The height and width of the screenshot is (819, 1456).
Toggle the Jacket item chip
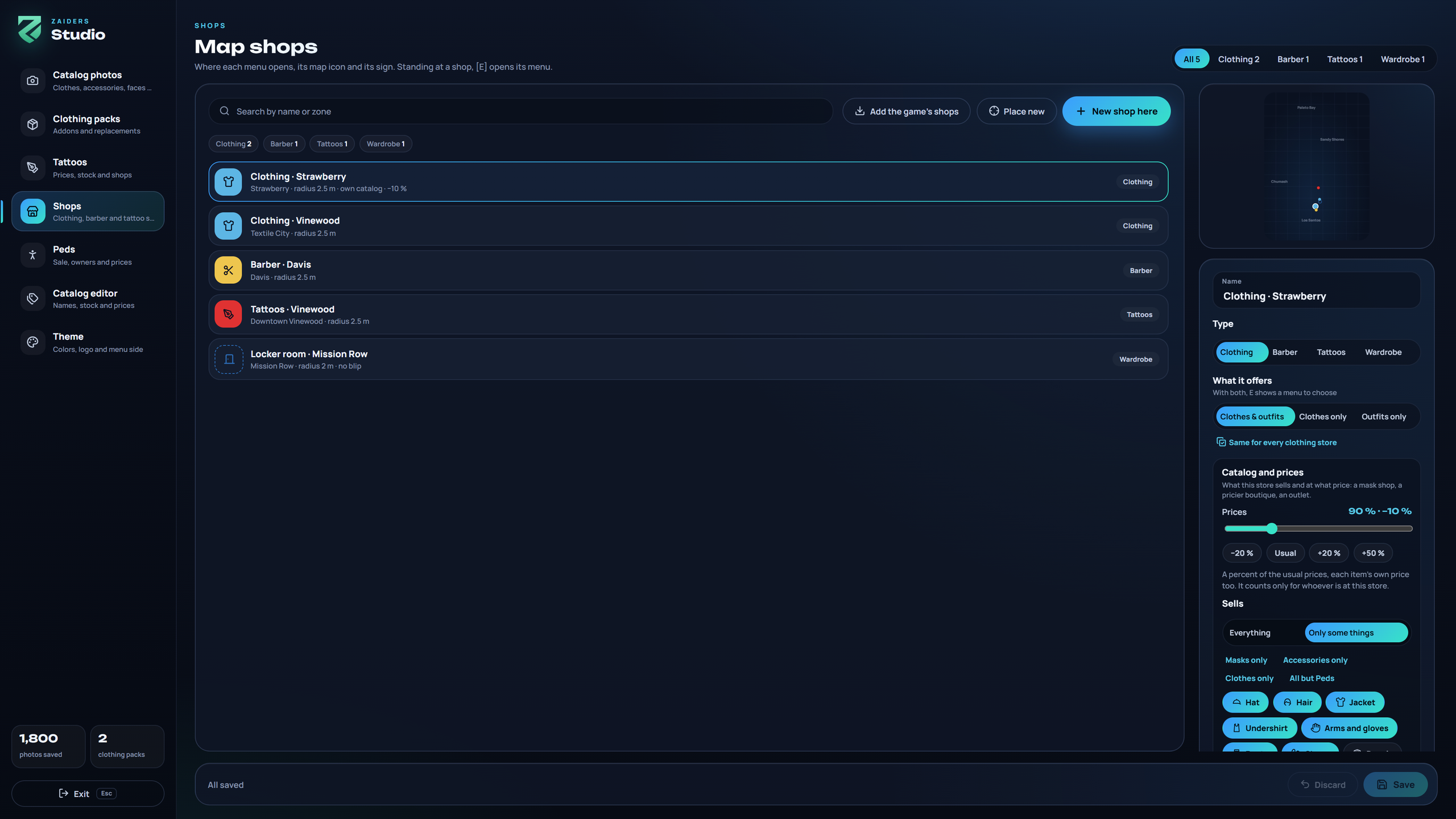click(x=1355, y=702)
